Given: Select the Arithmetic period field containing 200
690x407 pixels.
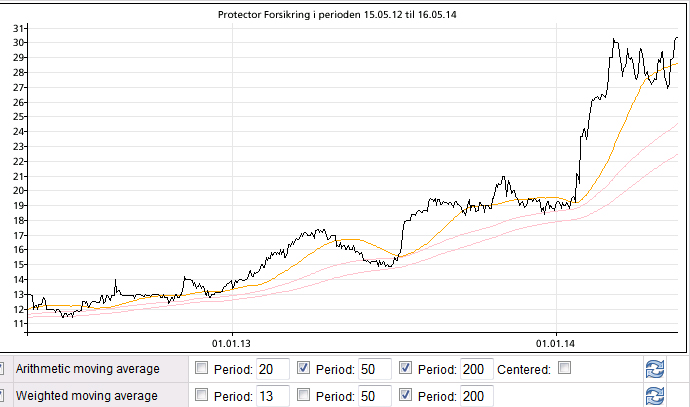Looking at the screenshot, I should (476, 370).
